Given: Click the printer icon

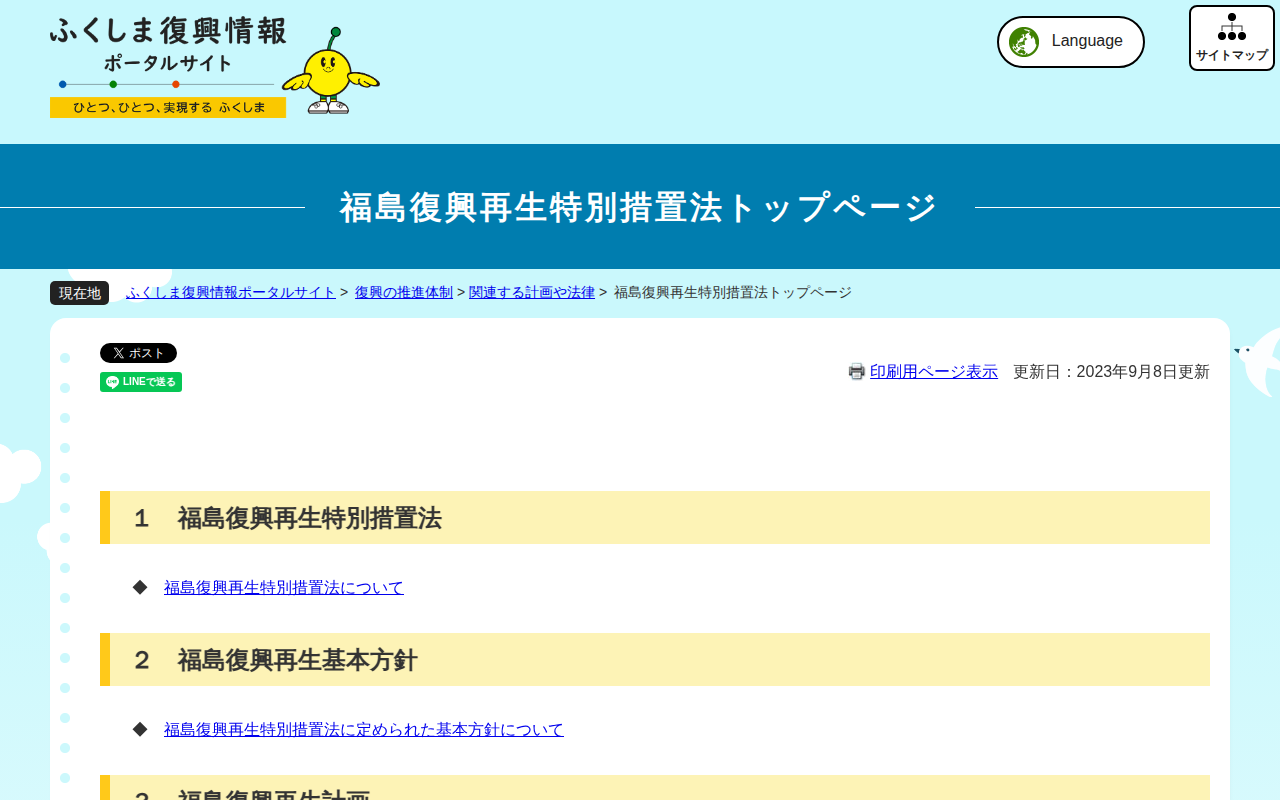Looking at the screenshot, I should point(857,372).
